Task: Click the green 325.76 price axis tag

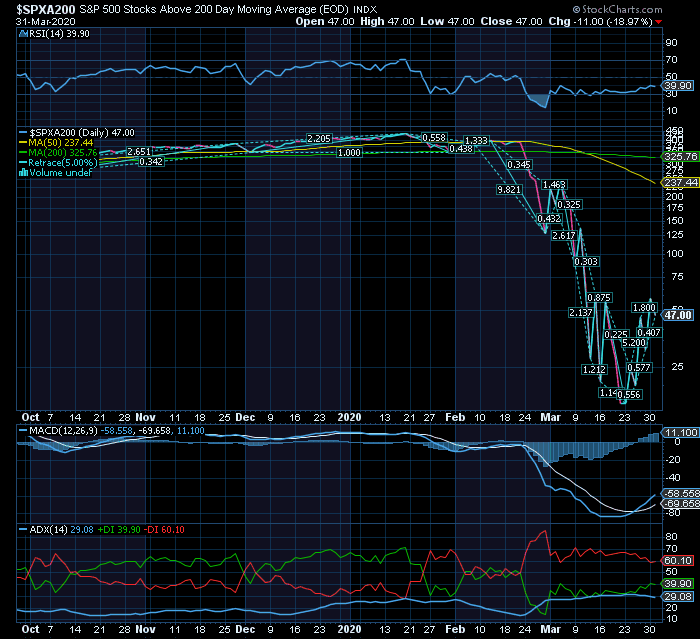Action: click(681, 156)
